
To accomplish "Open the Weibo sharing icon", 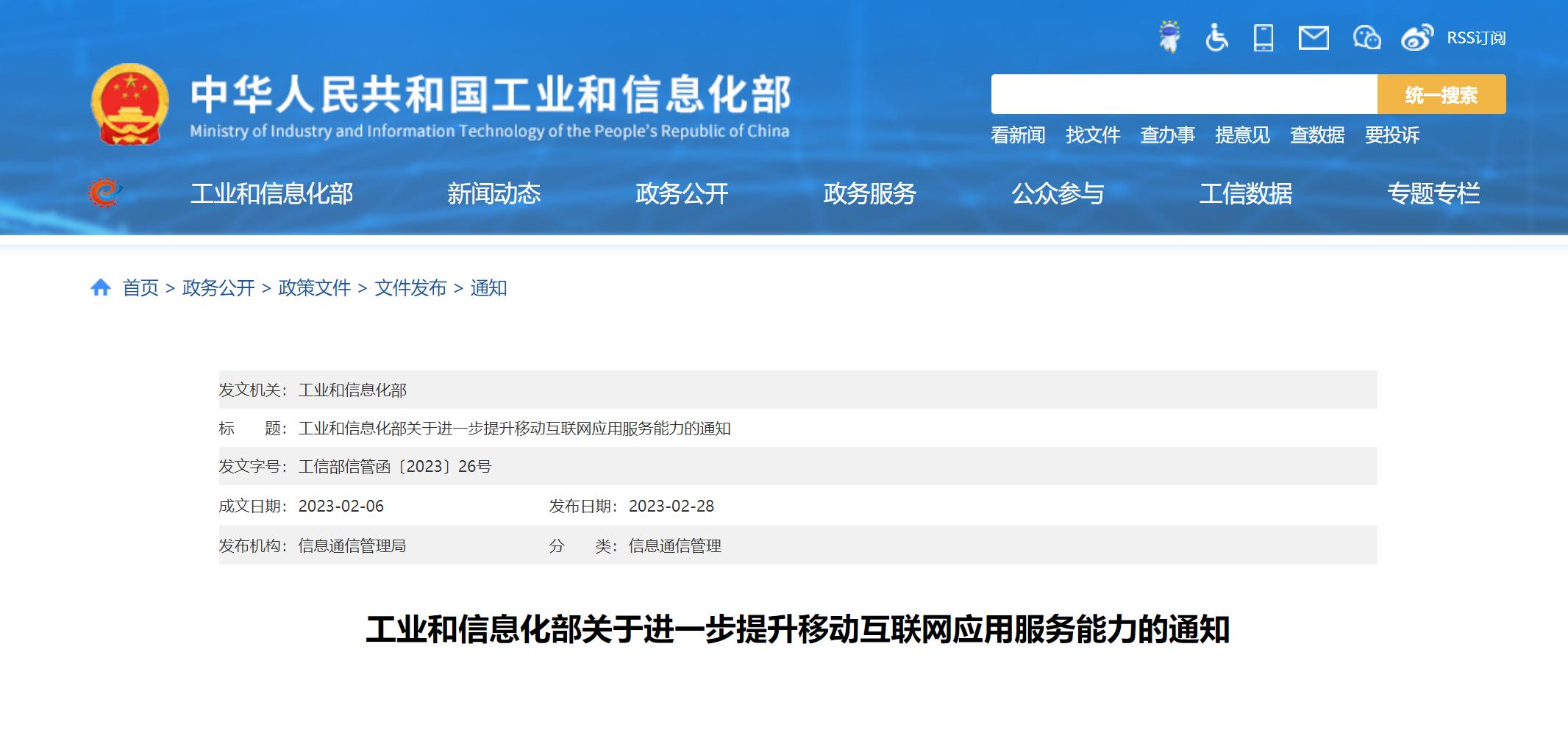I will click(x=1416, y=37).
